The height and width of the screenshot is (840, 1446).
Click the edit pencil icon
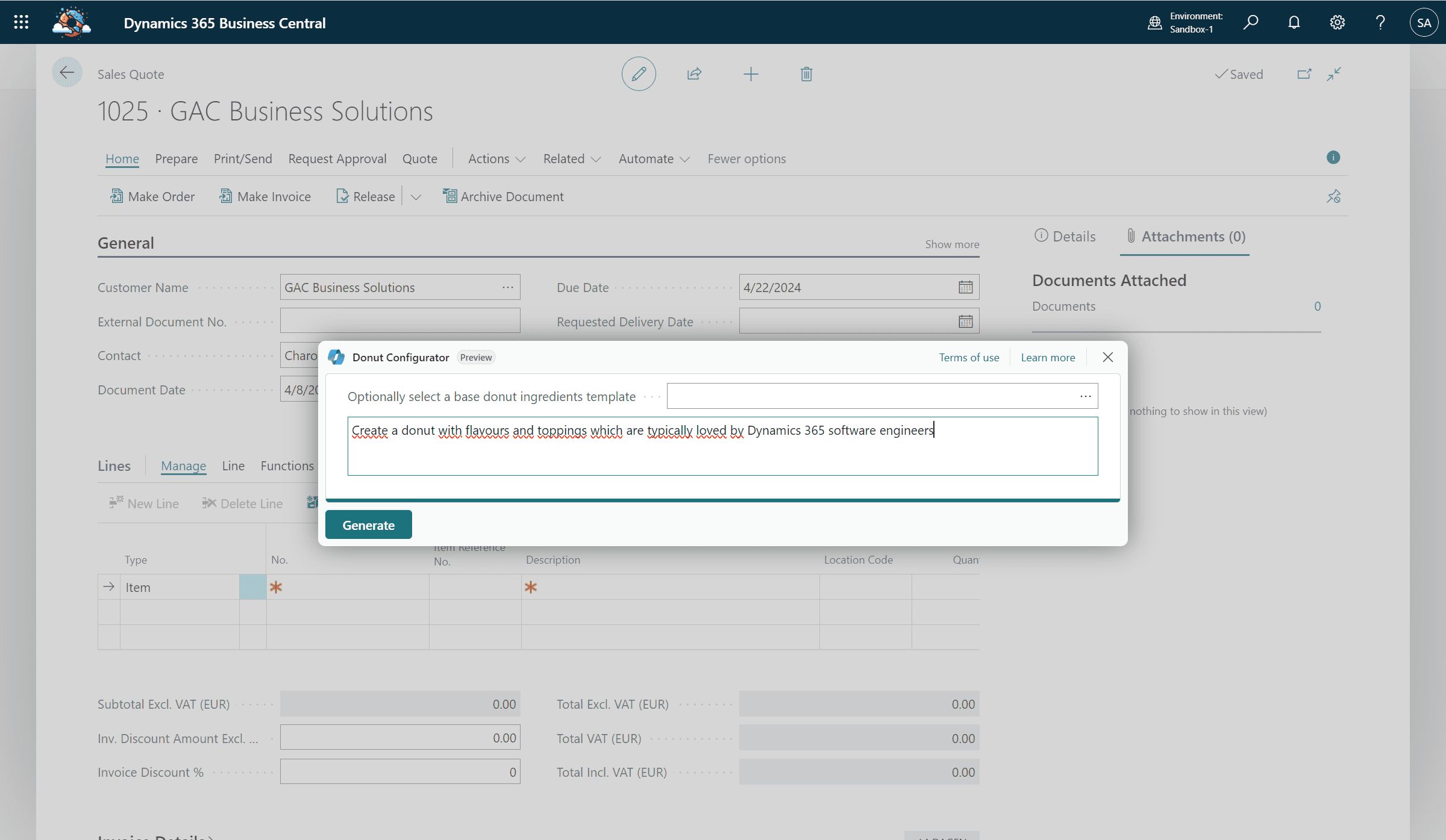(x=639, y=74)
